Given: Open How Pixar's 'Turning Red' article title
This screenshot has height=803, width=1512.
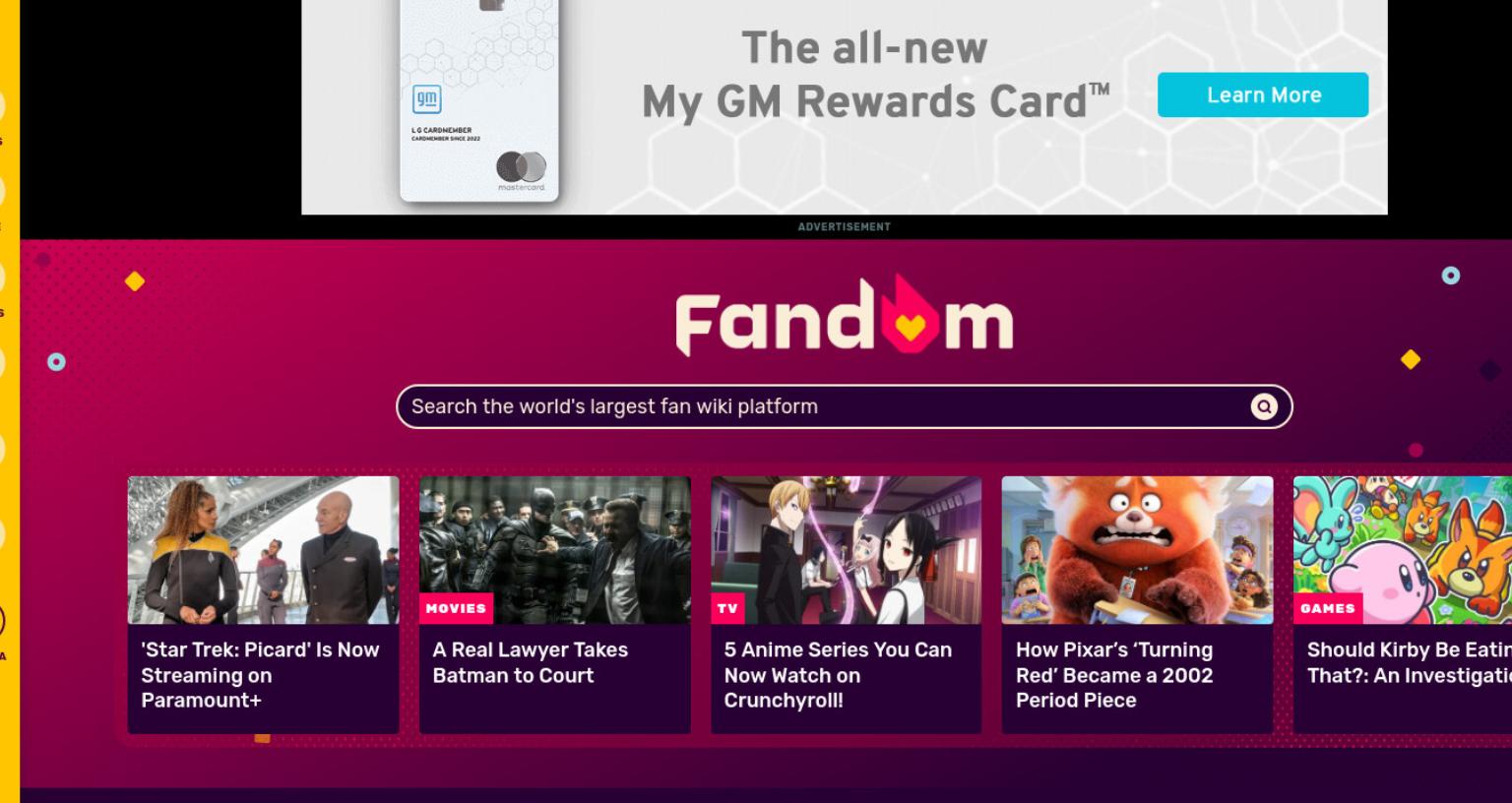Looking at the screenshot, I should click(1114, 675).
